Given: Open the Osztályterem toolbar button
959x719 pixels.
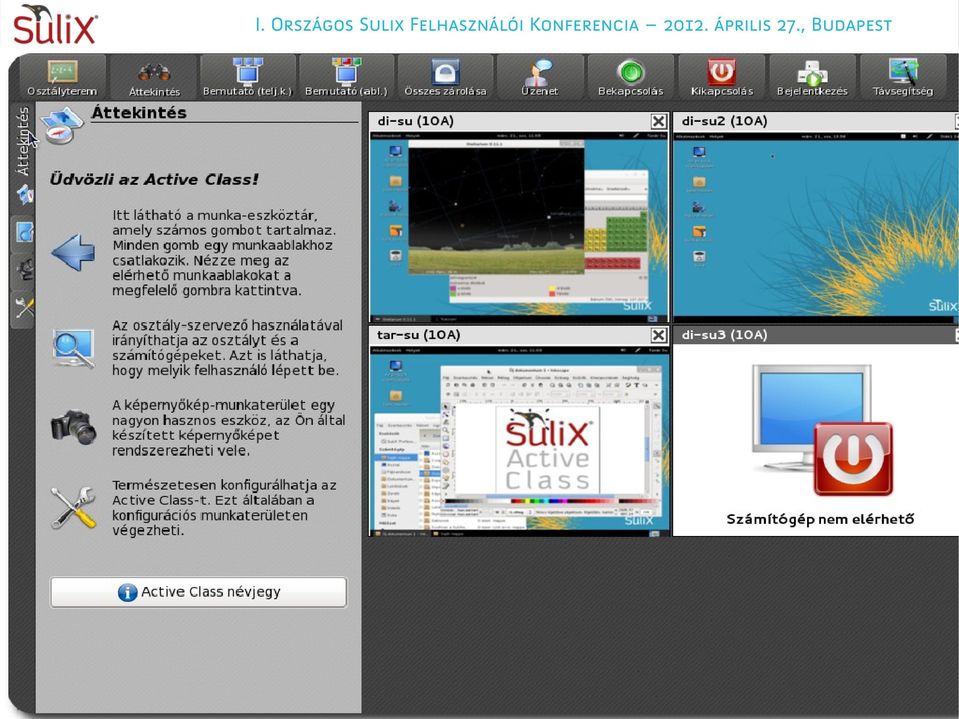Looking at the screenshot, I should (62, 78).
